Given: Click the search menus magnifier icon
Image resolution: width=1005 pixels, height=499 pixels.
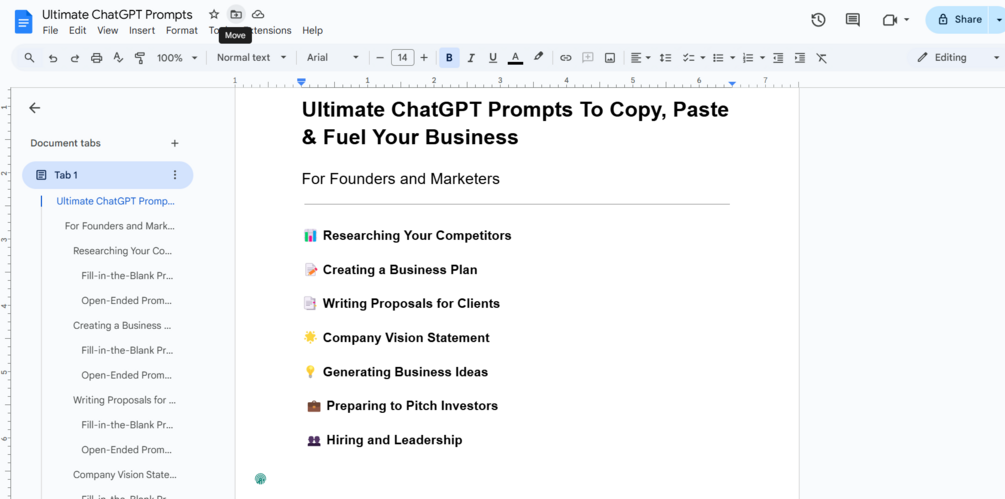Looking at the screenshot, I should [29, 58].
